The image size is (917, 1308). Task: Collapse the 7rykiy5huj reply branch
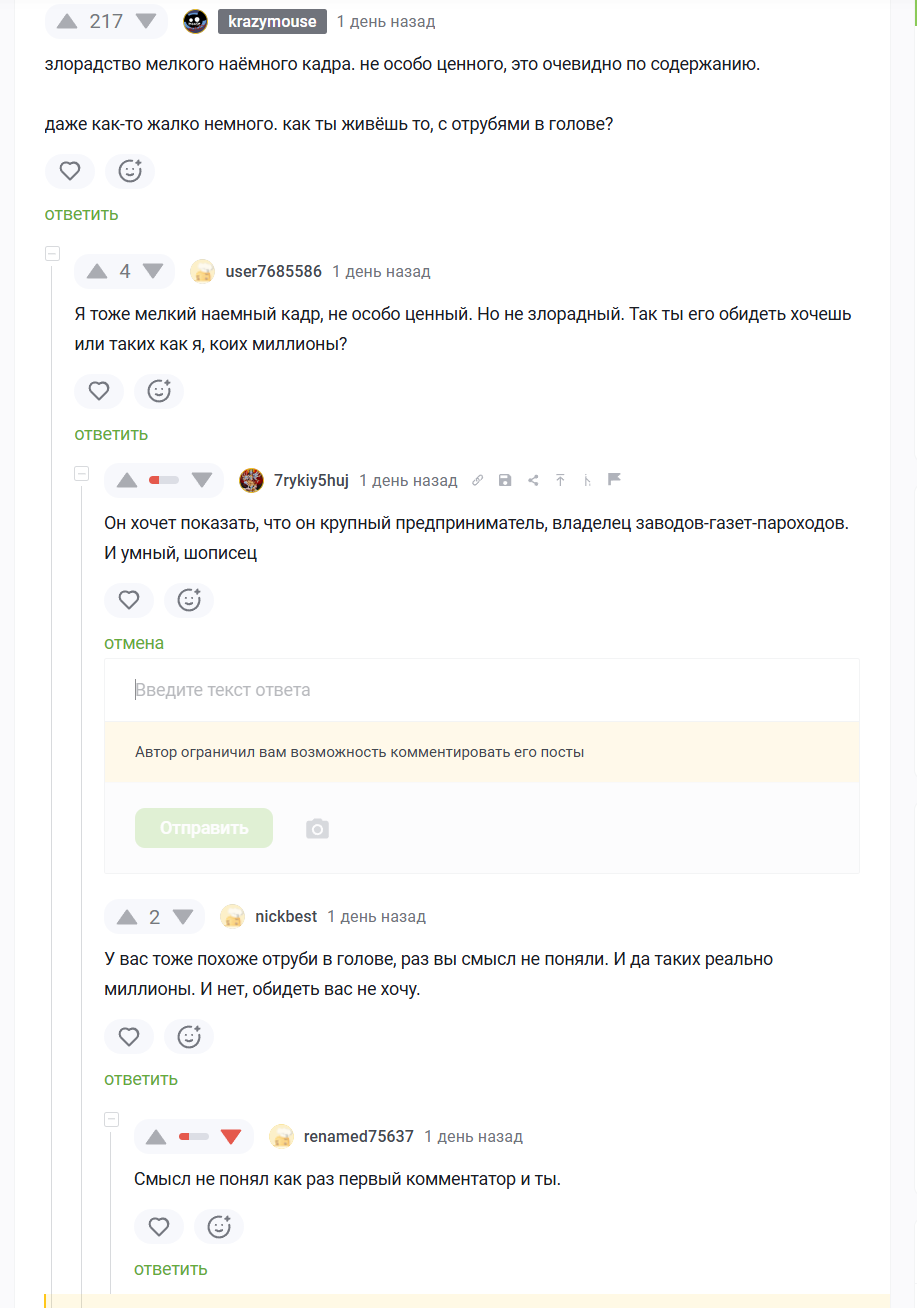pyautogui.click(x=82, y=473)
